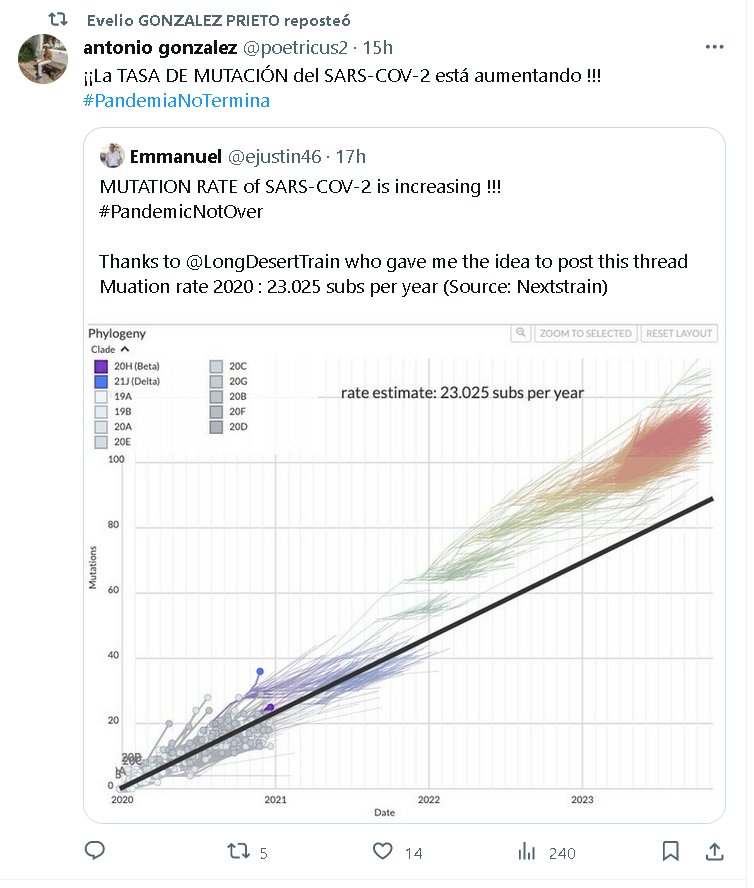Click the RESET LAYOUT button
Viewport: 754px width, 888px height.
(x=679, y=333)
